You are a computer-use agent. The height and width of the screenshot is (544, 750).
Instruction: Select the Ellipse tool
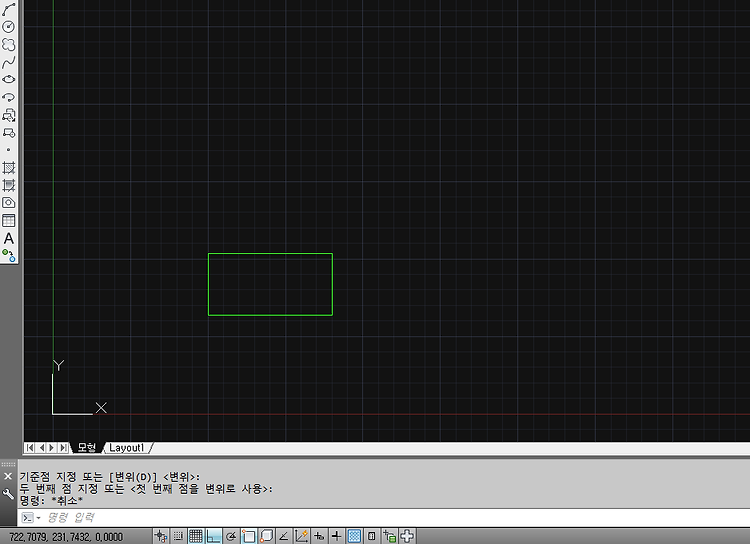click(x=9, y=79)
